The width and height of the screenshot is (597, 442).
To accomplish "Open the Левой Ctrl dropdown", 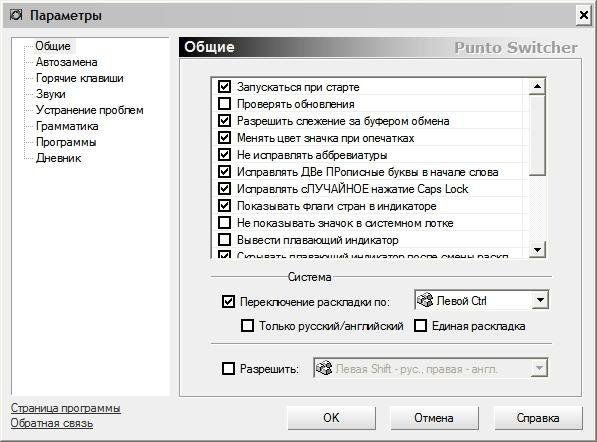I will click(x=540, y=300).
